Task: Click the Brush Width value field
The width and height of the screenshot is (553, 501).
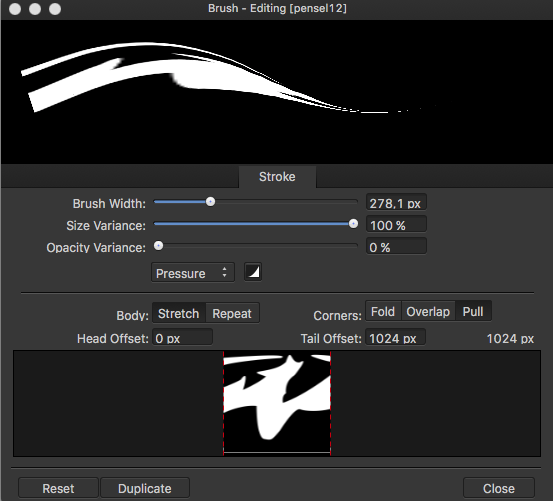Action: pyautogui.click(x=396, y=203)
